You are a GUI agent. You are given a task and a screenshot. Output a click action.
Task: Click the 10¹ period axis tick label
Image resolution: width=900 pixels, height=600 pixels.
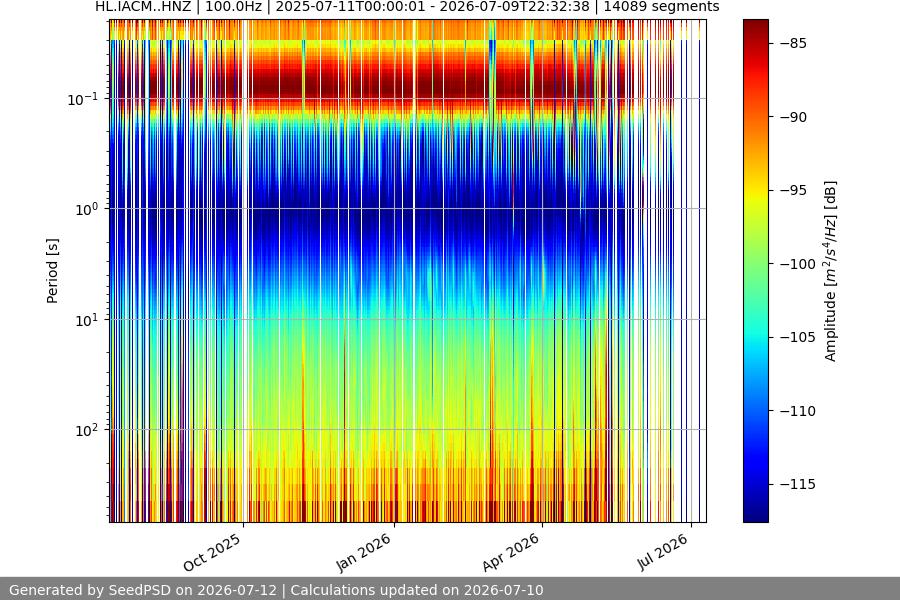click(86, 320)
